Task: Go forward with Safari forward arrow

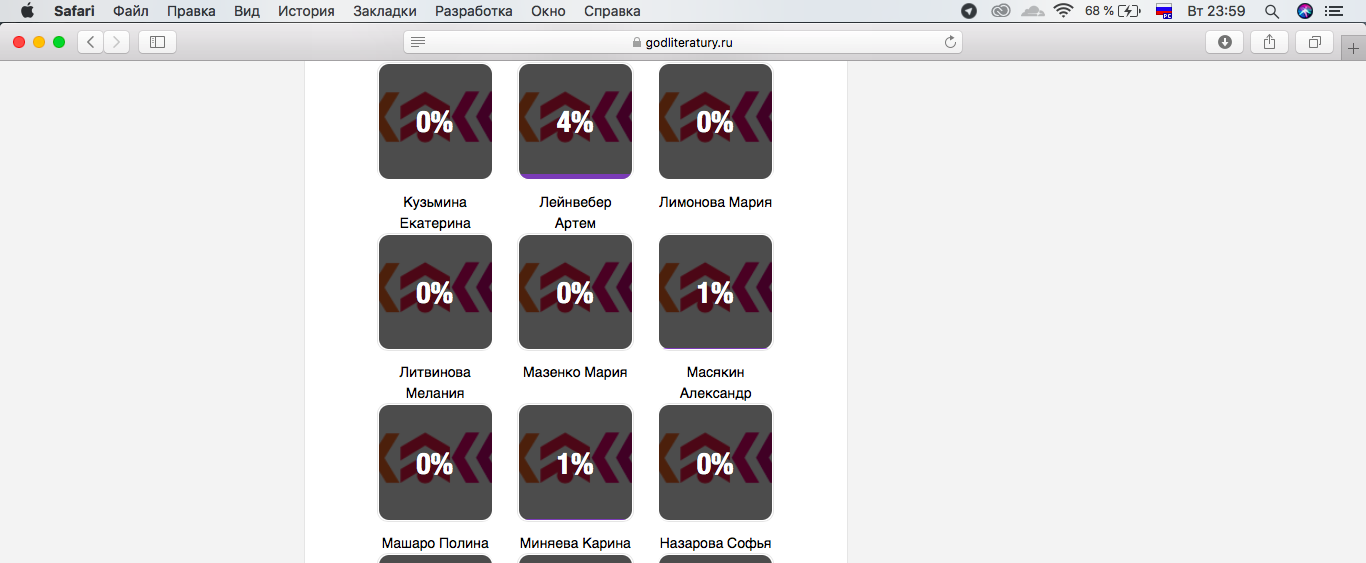Action: pos(117,42)
